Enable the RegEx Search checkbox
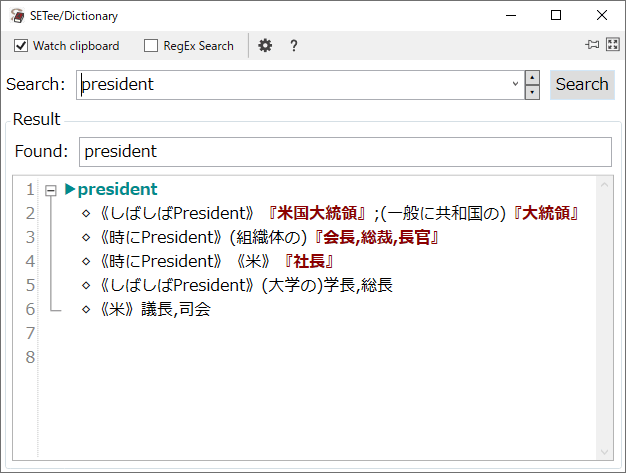 click(151, 46)
